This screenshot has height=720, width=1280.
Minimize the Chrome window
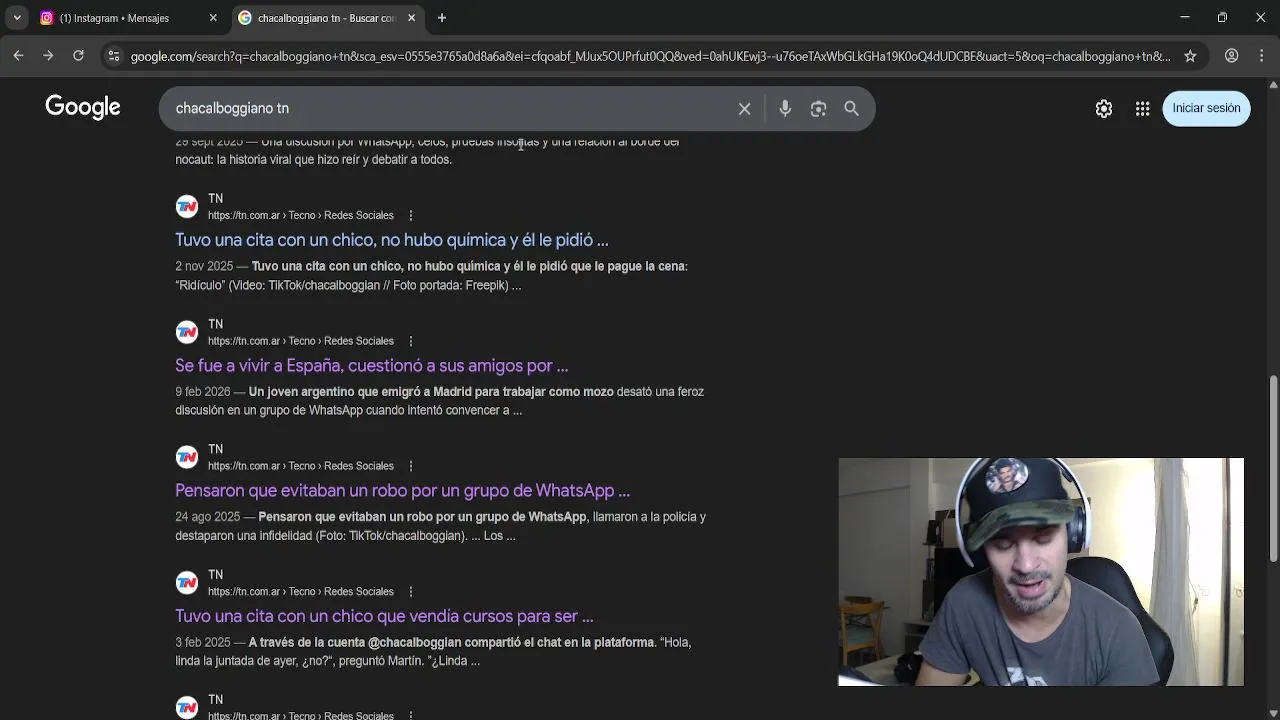1184,17
